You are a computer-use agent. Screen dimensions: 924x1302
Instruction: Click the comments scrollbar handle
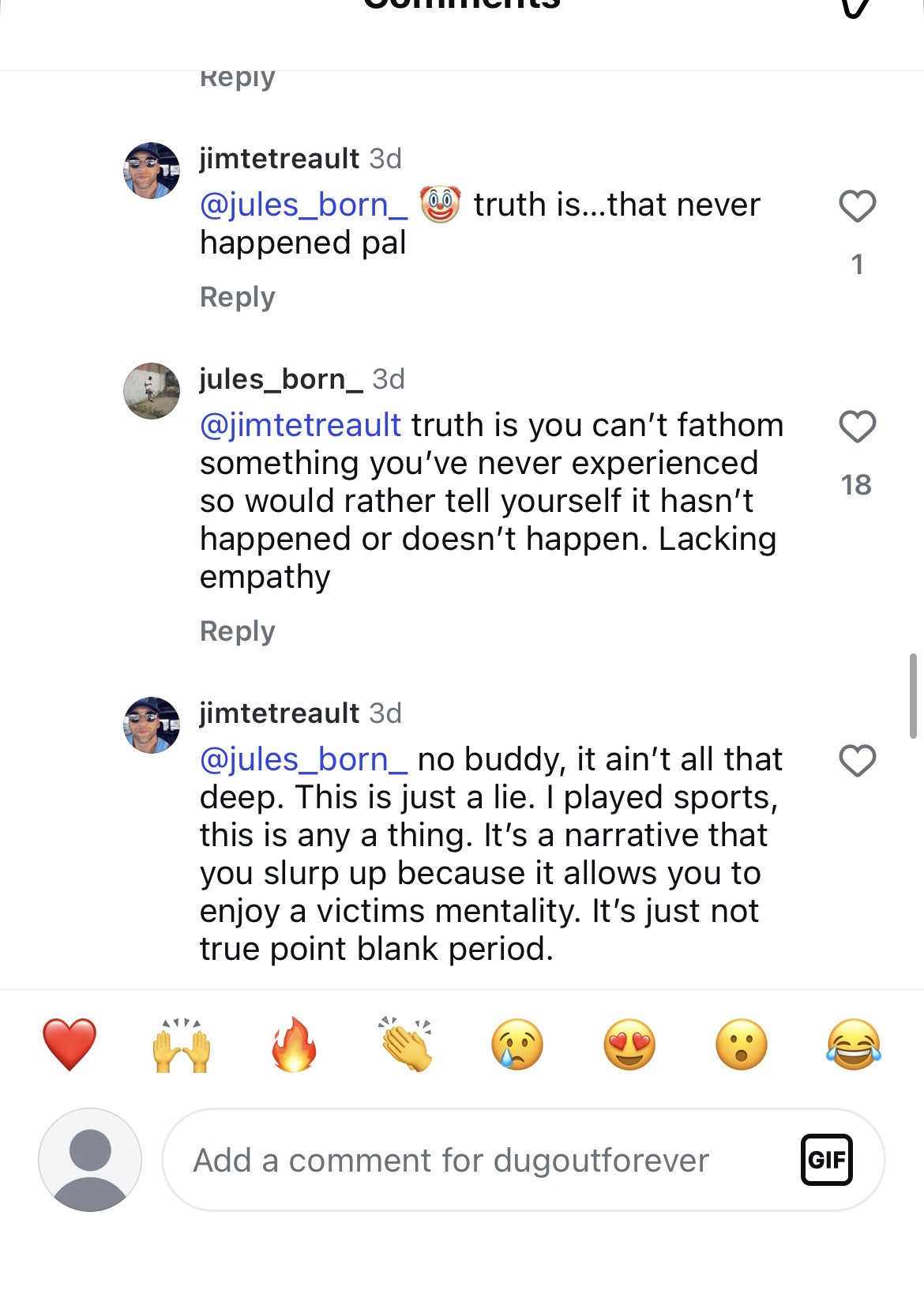[x=913, y=696]
